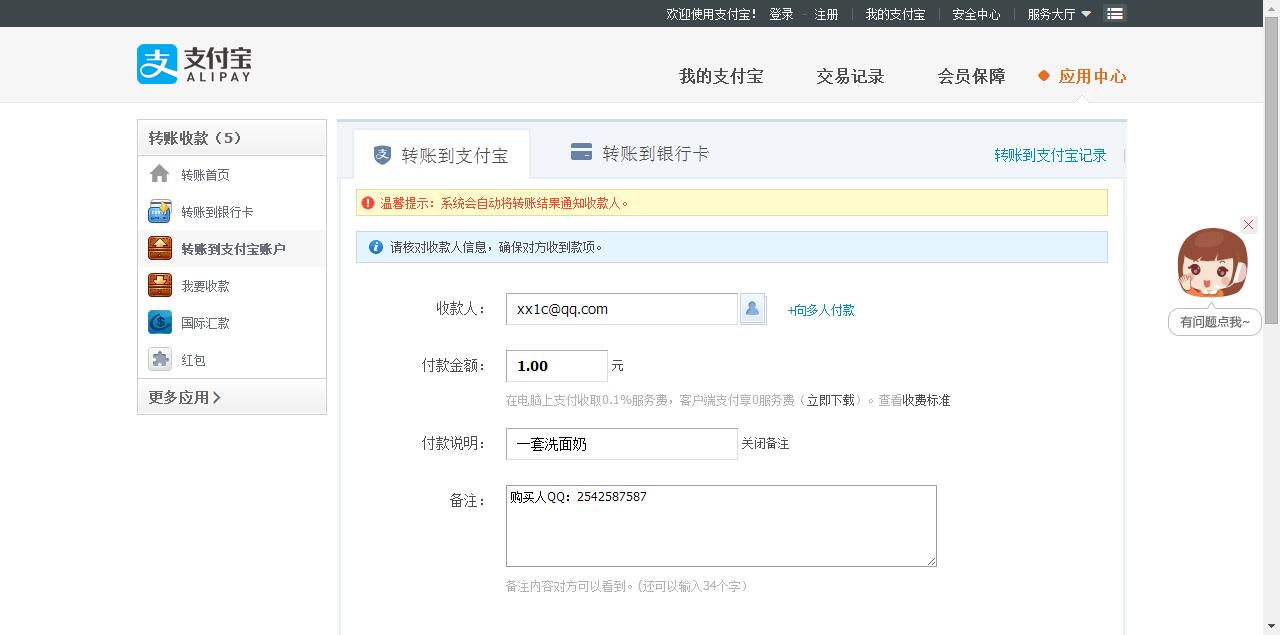The height and width of the screenshot is (635, 1280).
Task: Click the 转账收款 (5) sidebar header
Action: (x=232, y=138)
